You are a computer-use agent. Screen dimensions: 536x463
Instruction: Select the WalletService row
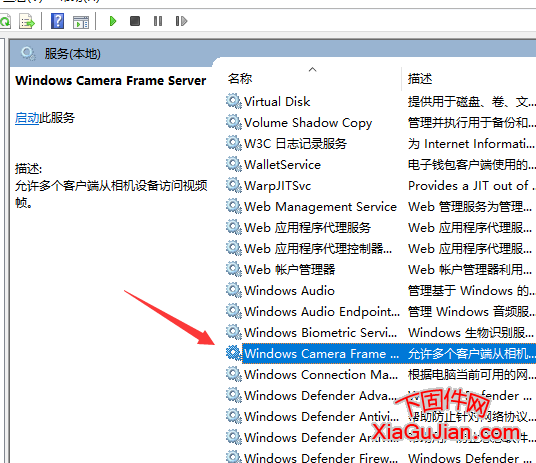point(282,165)
